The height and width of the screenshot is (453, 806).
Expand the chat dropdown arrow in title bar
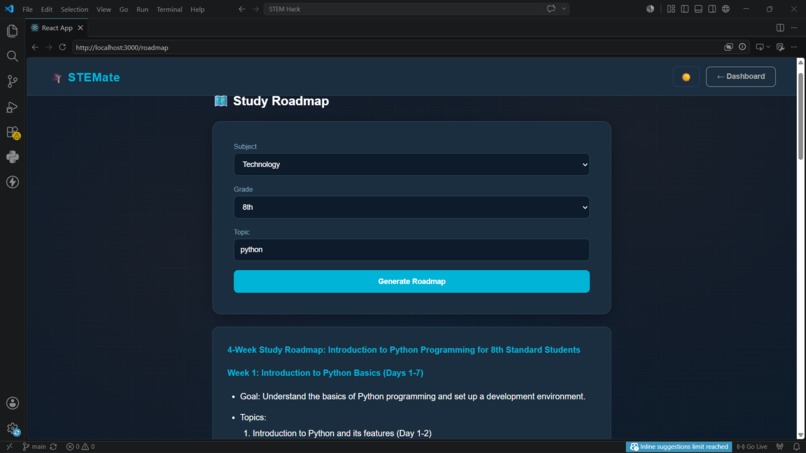[x=564, y=9]
